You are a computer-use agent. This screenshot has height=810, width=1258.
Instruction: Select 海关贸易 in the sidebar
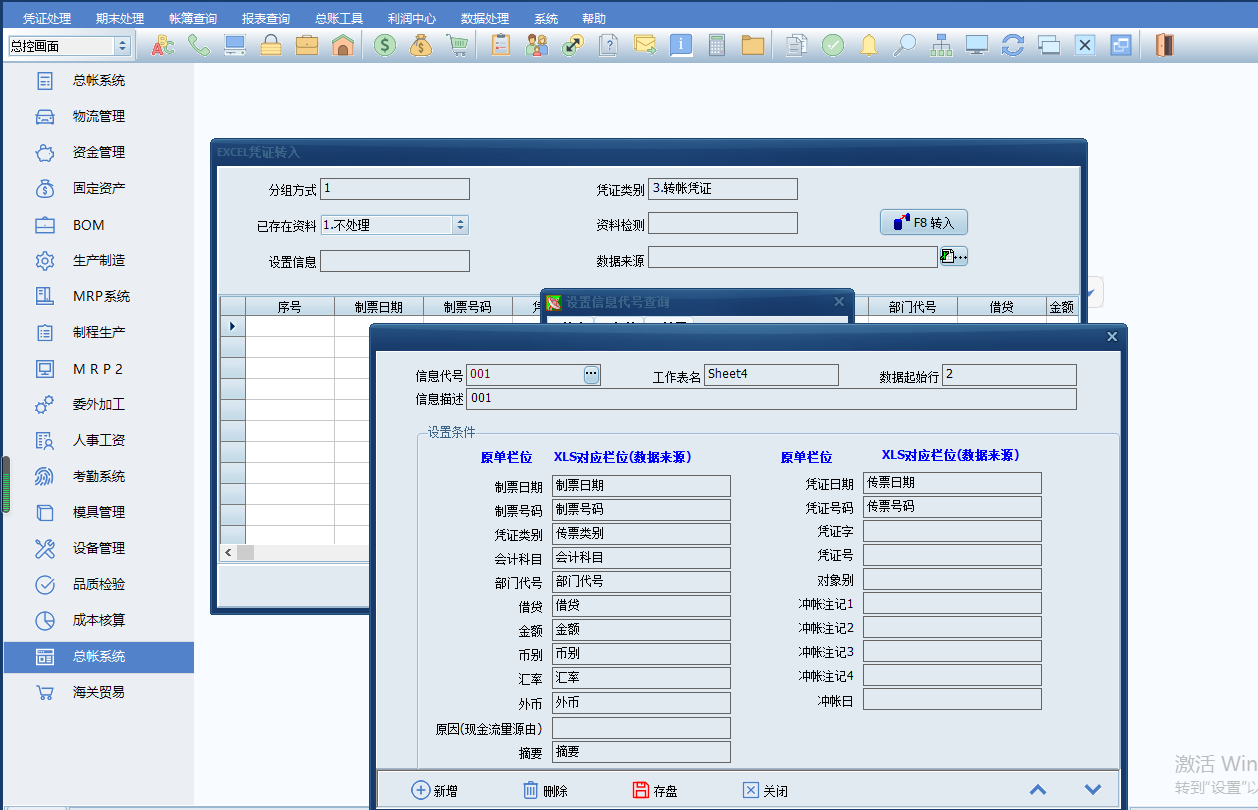[x=99, y=692]
